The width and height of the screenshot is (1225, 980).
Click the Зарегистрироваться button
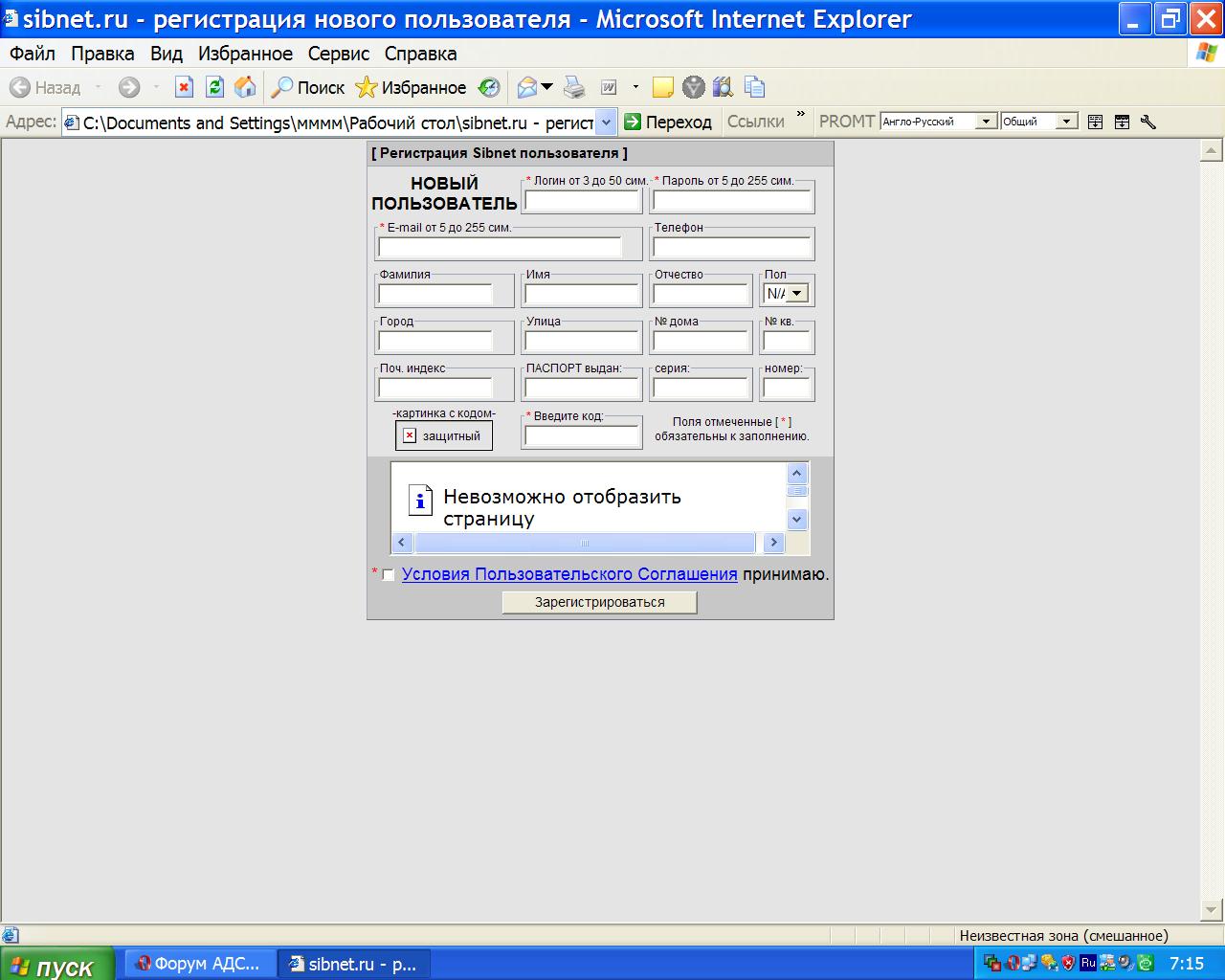click(600, 602)
